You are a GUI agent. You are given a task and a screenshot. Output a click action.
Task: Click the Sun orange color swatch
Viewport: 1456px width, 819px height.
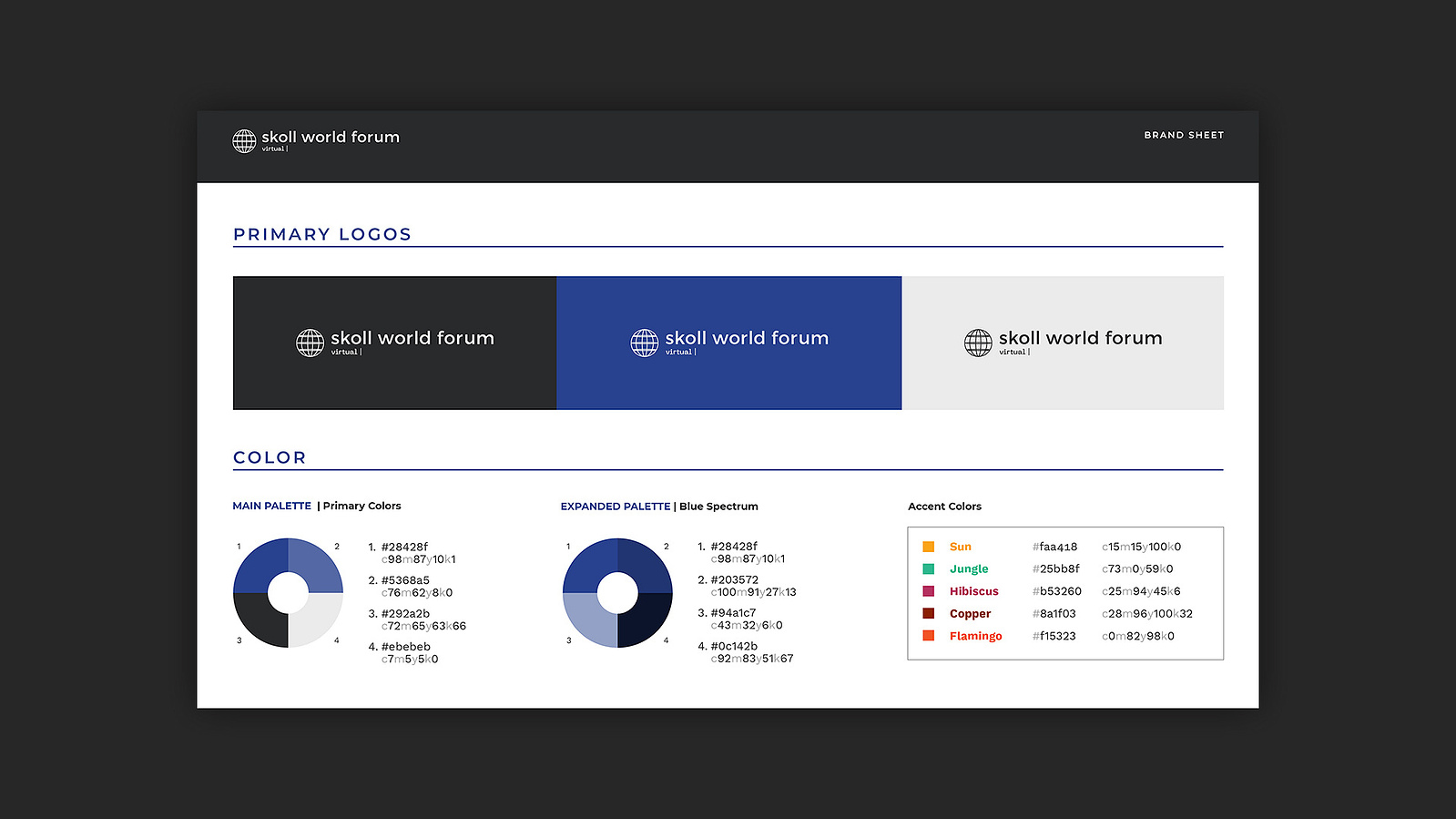(929, 547)
